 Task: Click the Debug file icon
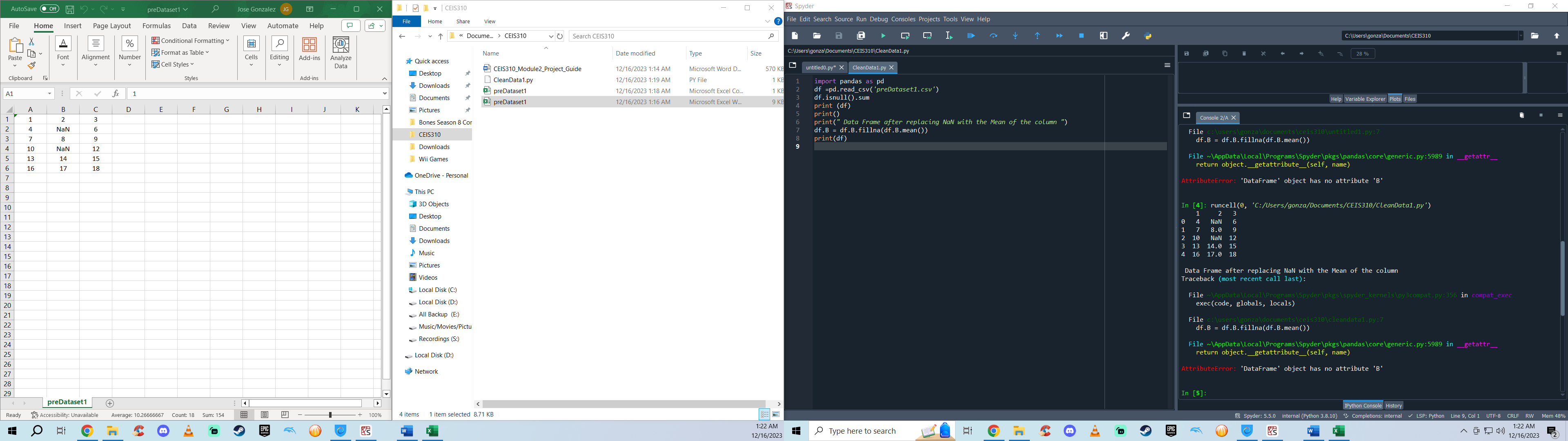(971, 36)
